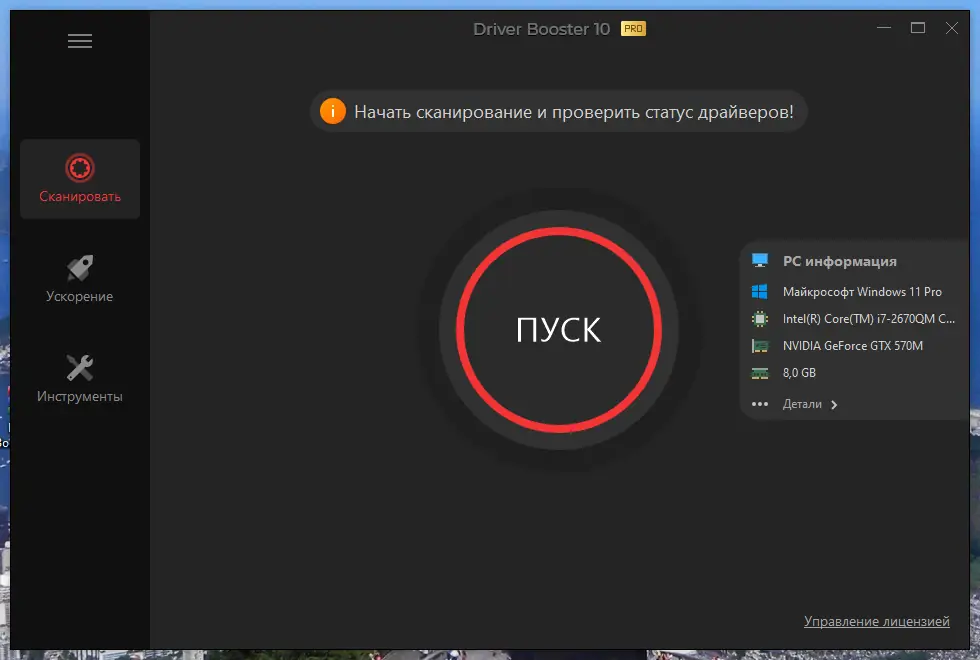Click the monitor icon next to PC информация

[760, 260]
